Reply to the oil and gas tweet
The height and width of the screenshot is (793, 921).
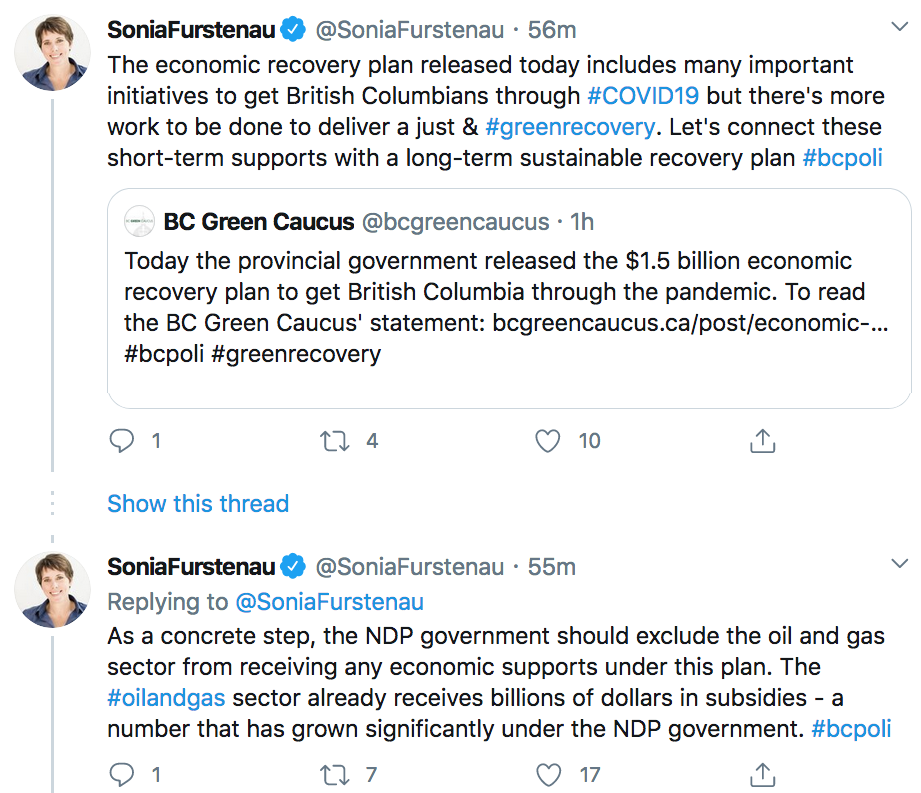(x=122, y=775)
